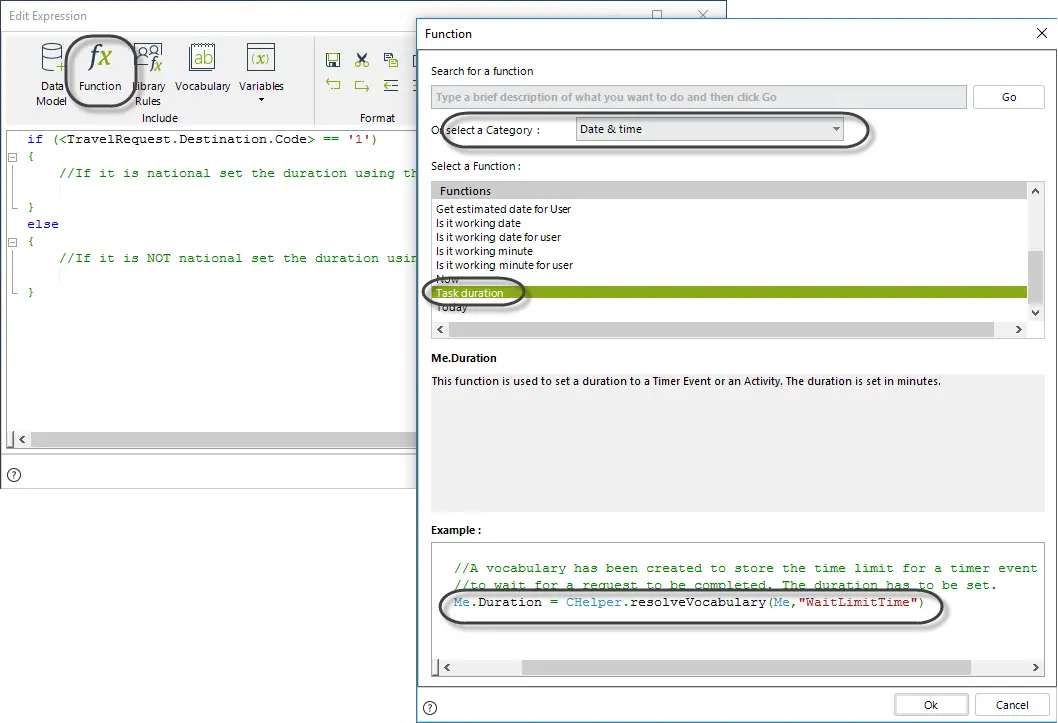Click Cancel in the Function dialog

1012,705
